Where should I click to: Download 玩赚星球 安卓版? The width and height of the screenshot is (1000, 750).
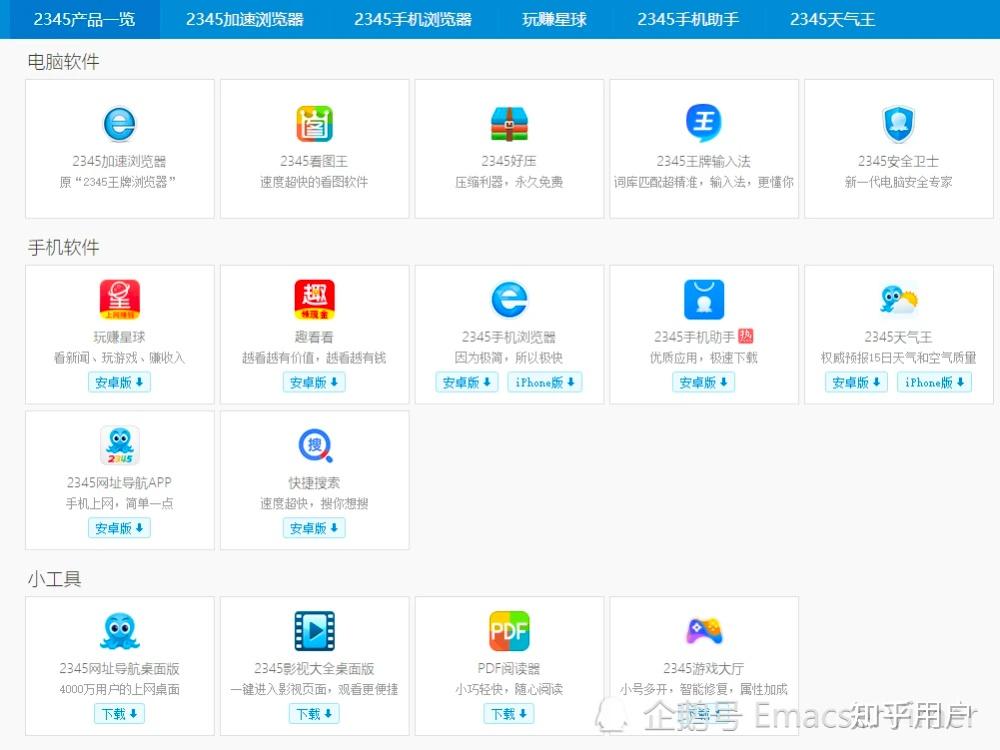(x=119, y=382)
